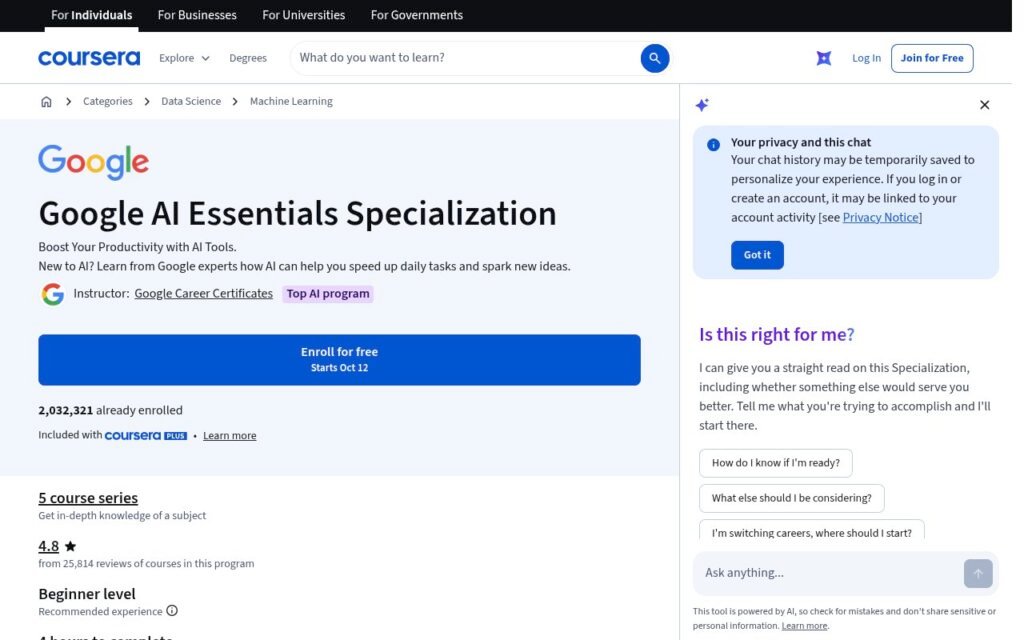Open the 5 course series link
The image size is (1024, 640).
88,498
